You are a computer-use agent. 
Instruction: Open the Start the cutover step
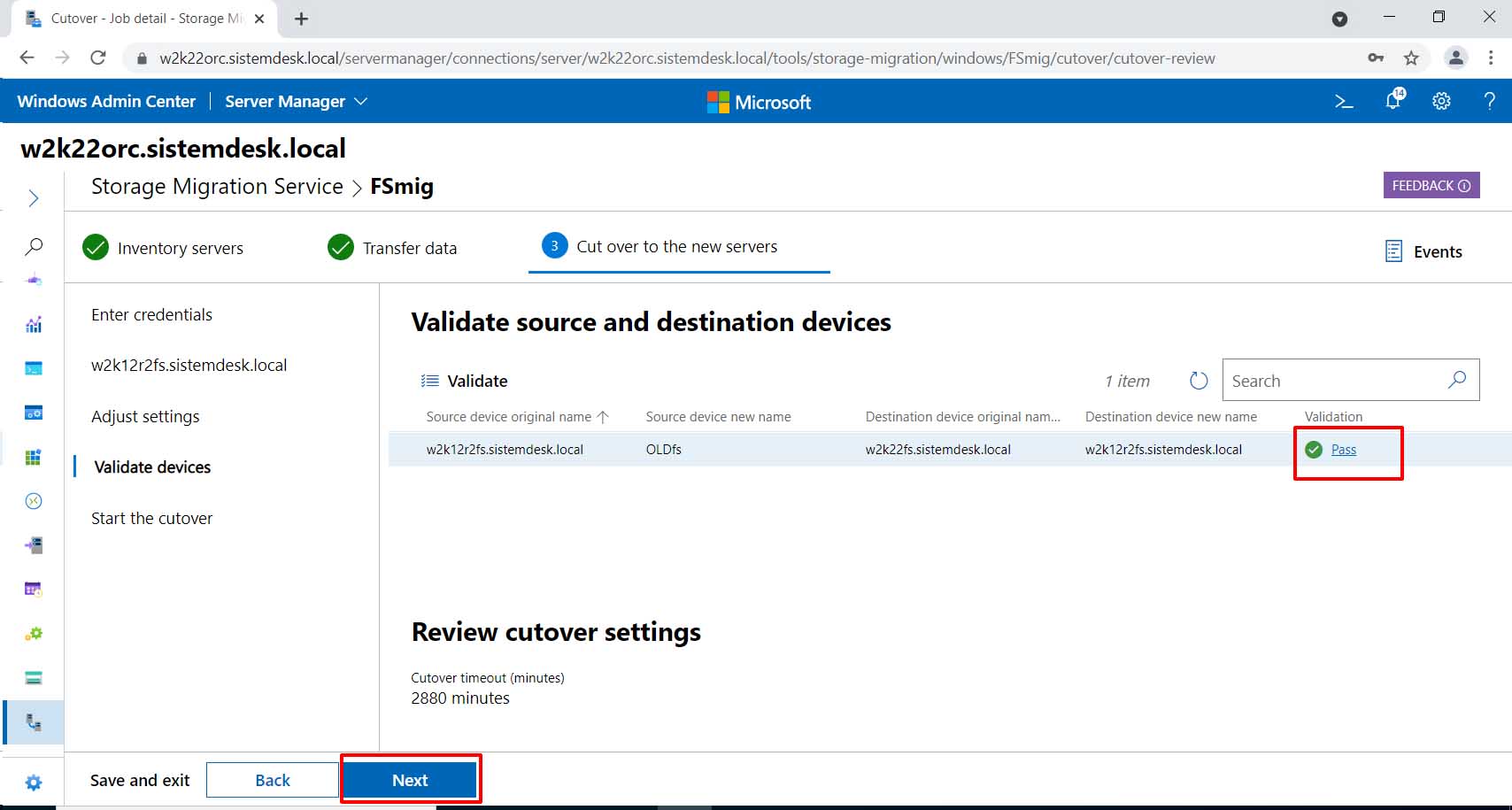(151, 519)
